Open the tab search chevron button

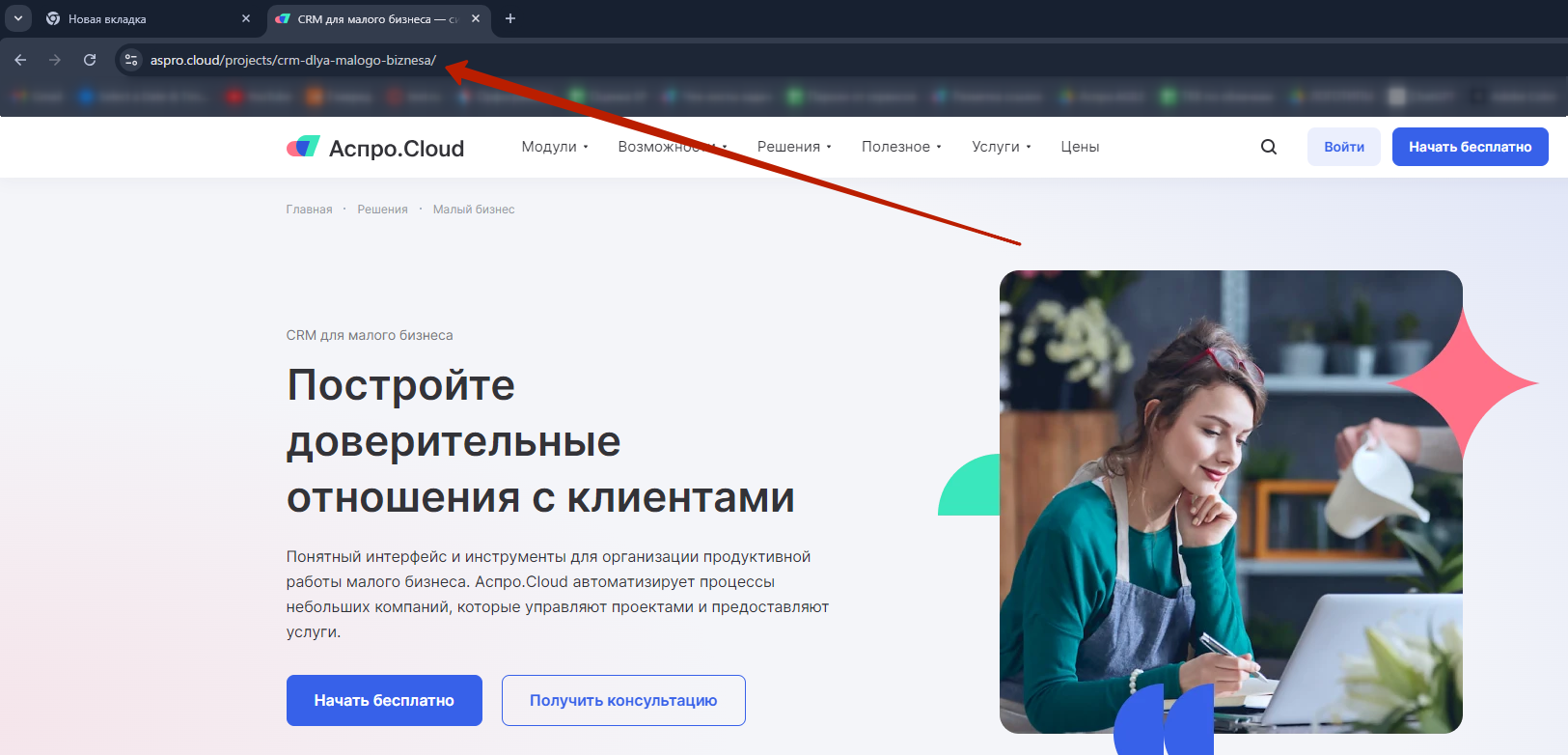point(17,18)
